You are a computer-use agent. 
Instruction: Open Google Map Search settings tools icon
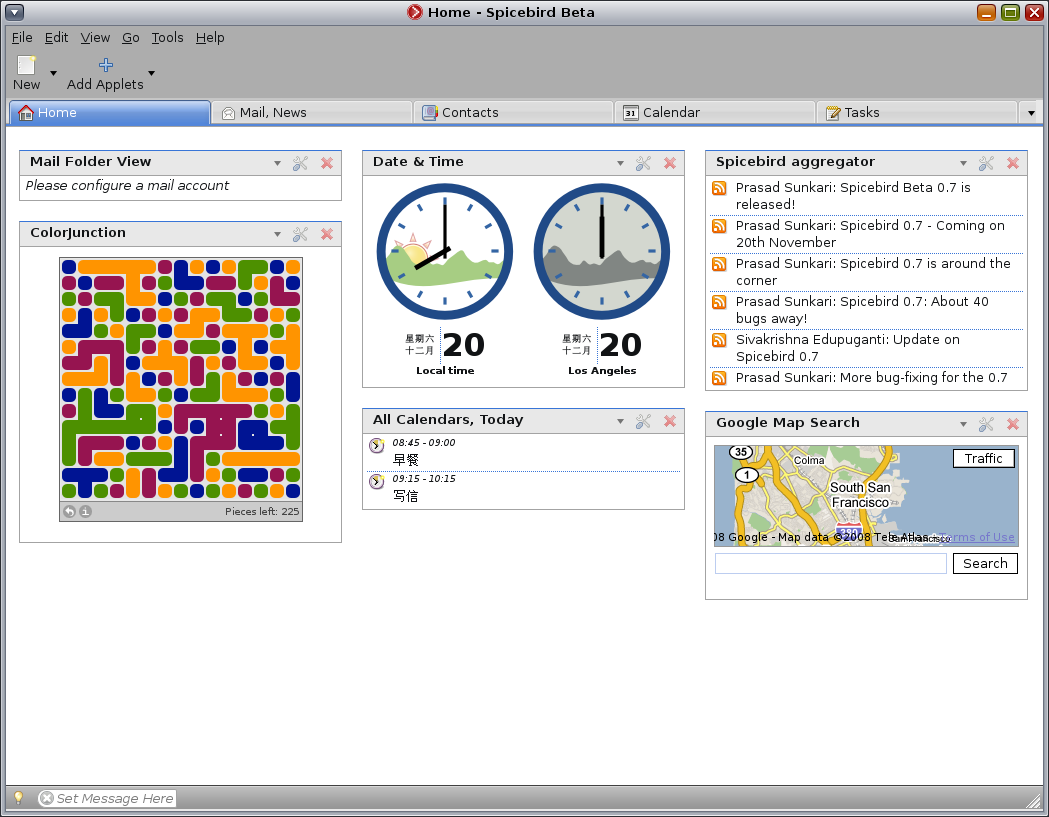pos(986,424)
